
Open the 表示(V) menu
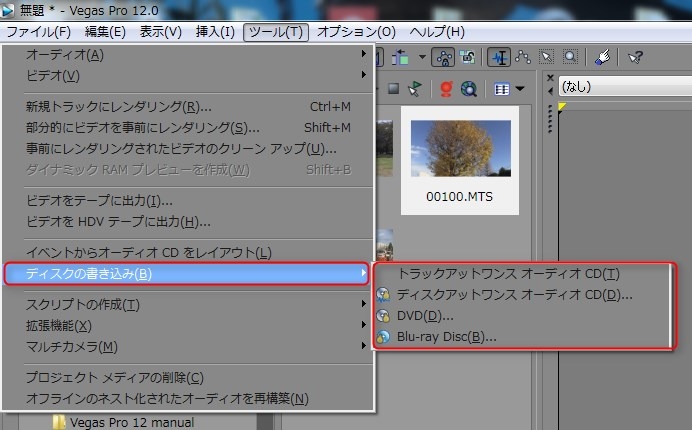point(161,32)
